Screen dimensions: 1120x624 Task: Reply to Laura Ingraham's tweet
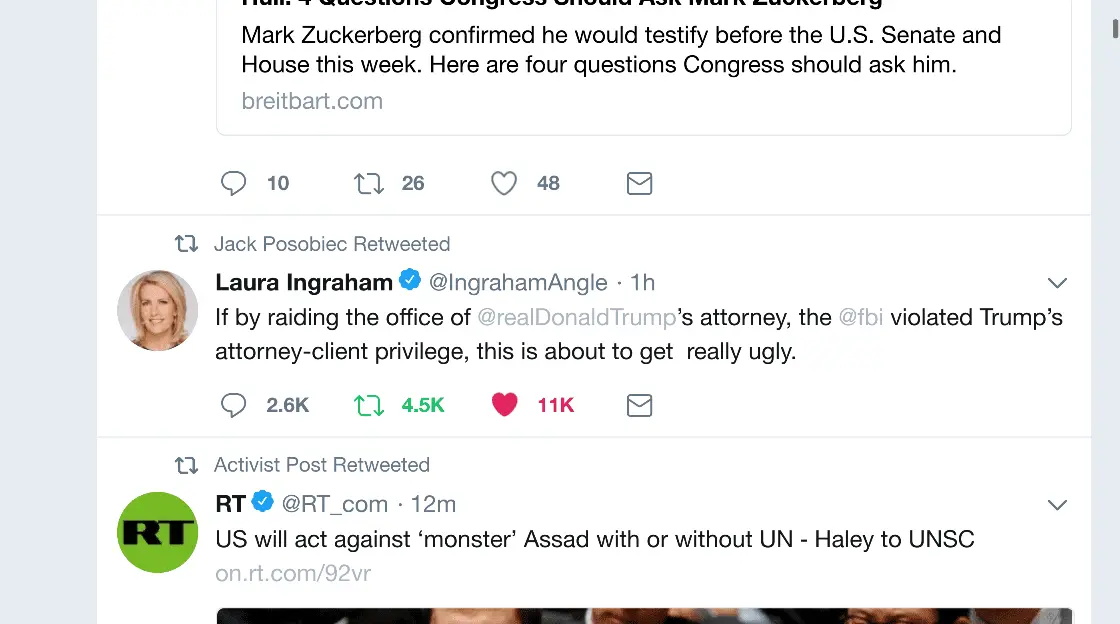click(234, 405)
